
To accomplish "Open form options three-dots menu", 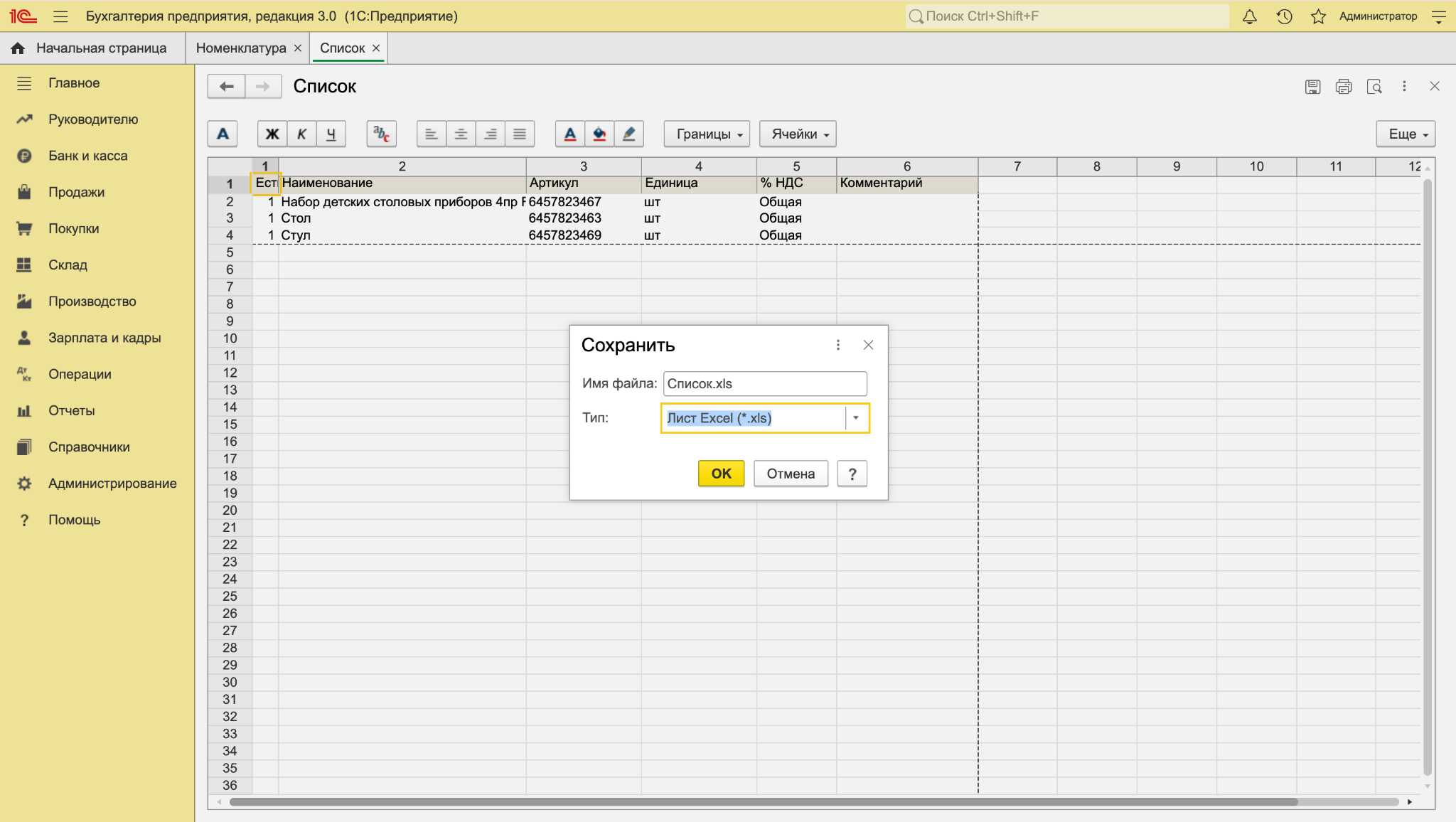I will click(x=1404, y=86).
